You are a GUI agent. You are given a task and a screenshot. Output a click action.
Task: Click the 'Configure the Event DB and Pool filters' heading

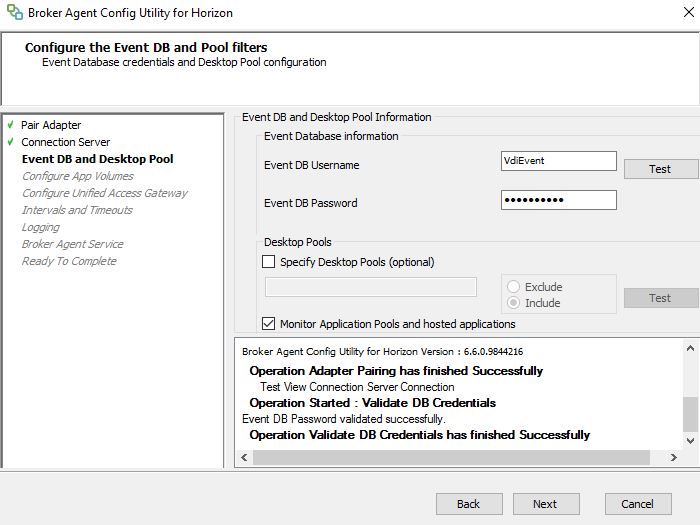pos(146,47)
